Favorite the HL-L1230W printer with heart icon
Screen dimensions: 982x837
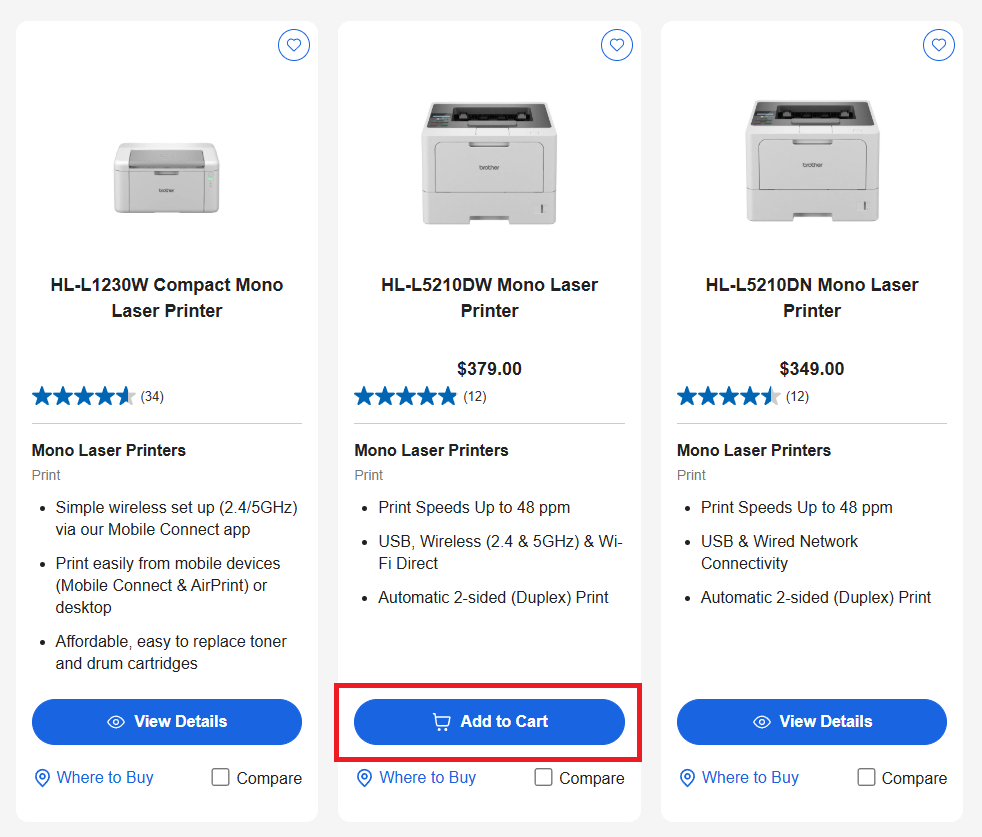(x=294, y=45)
